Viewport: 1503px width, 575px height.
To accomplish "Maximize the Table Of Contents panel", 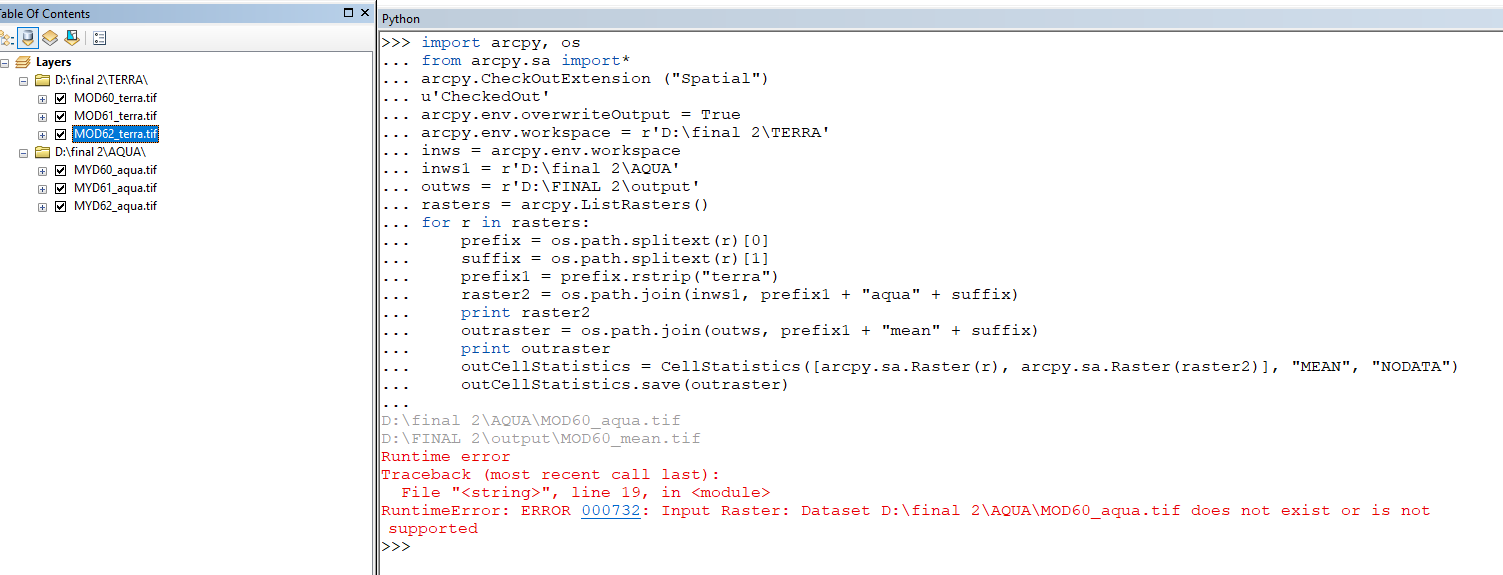I will pos(348,13).
